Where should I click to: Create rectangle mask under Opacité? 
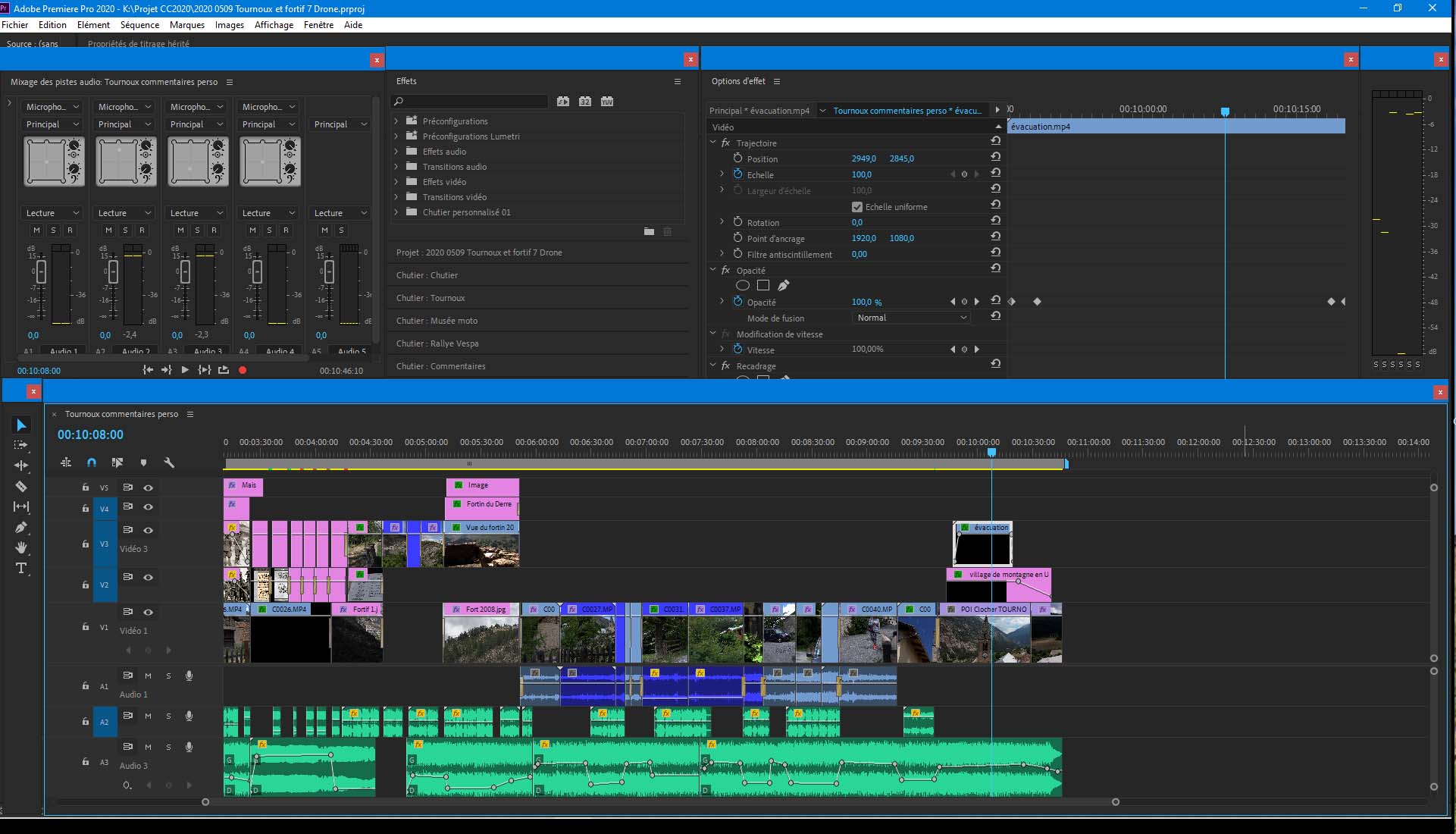point(763,286)
